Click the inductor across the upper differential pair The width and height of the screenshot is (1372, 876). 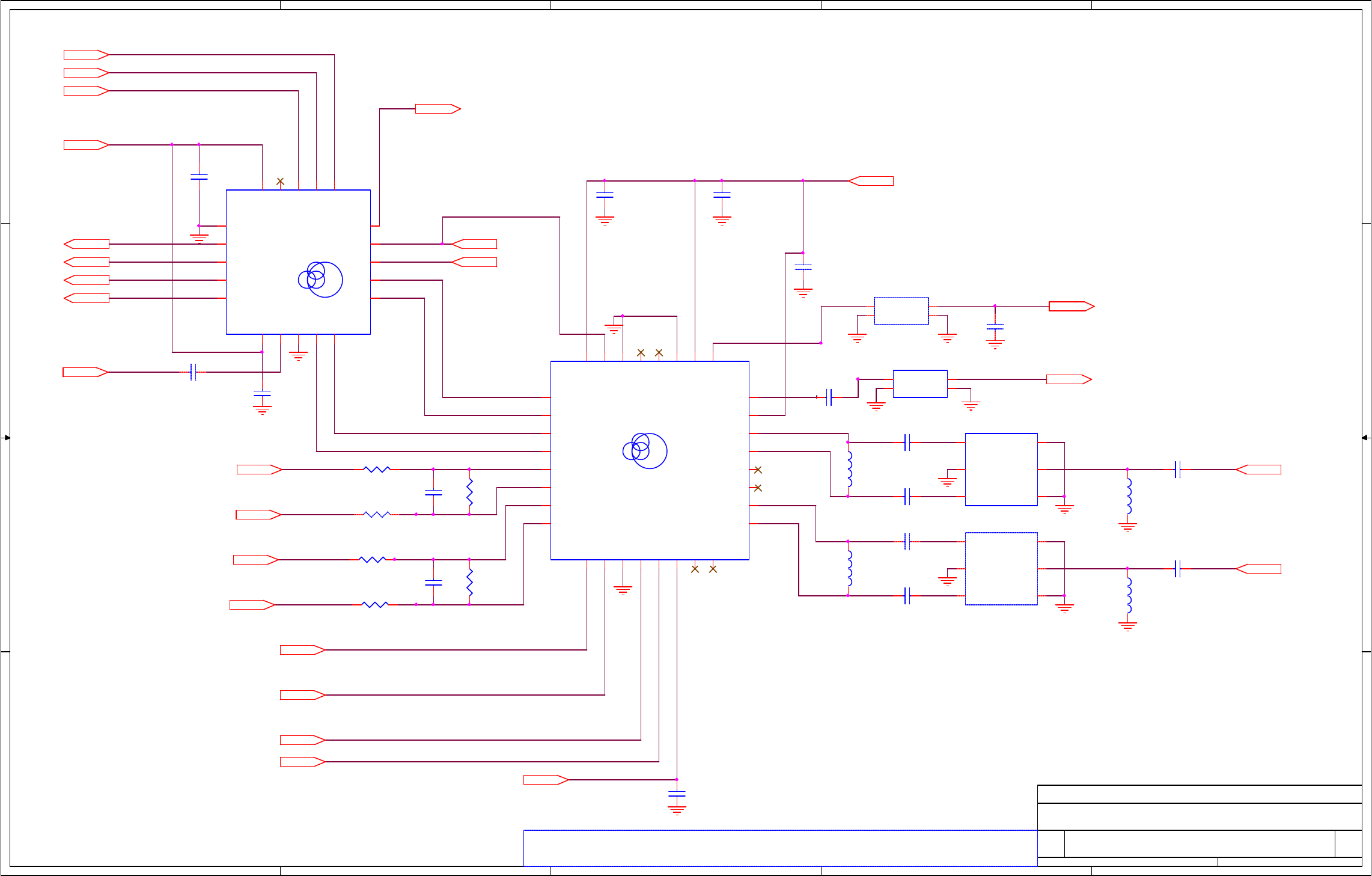pos(849,470)
